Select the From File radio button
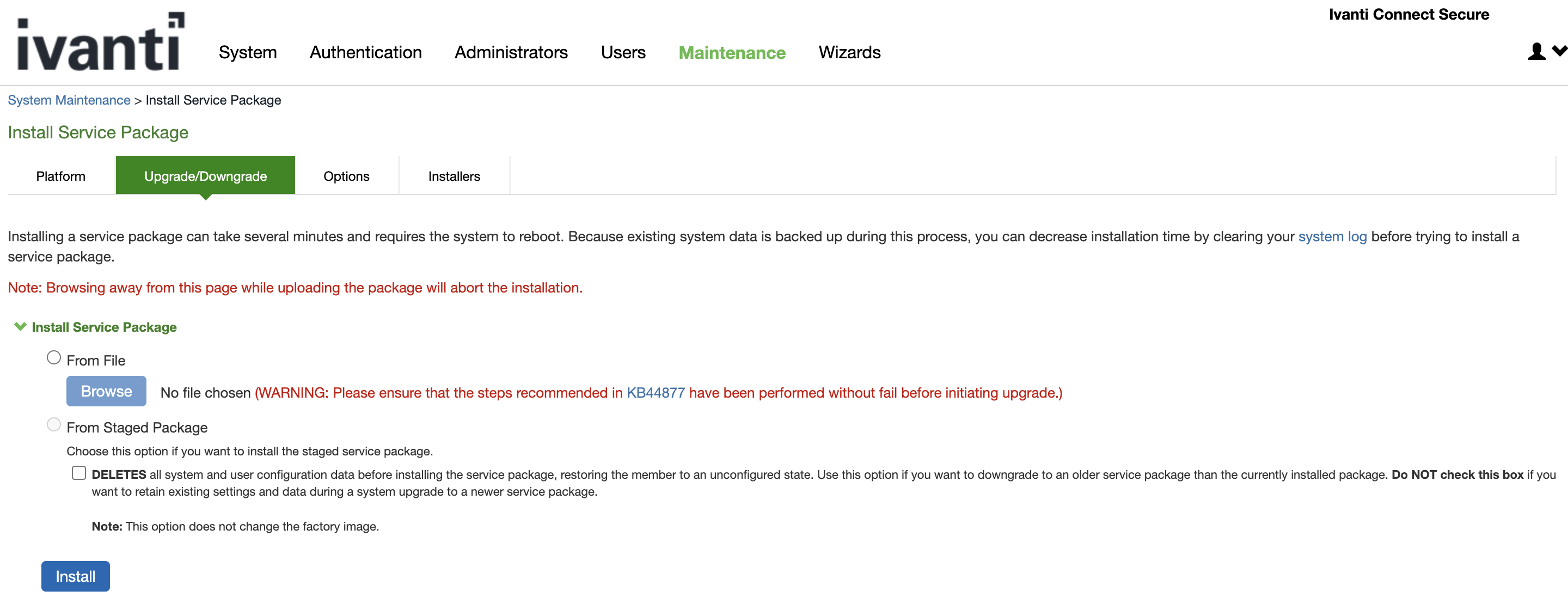 click(x=54, y=358)
